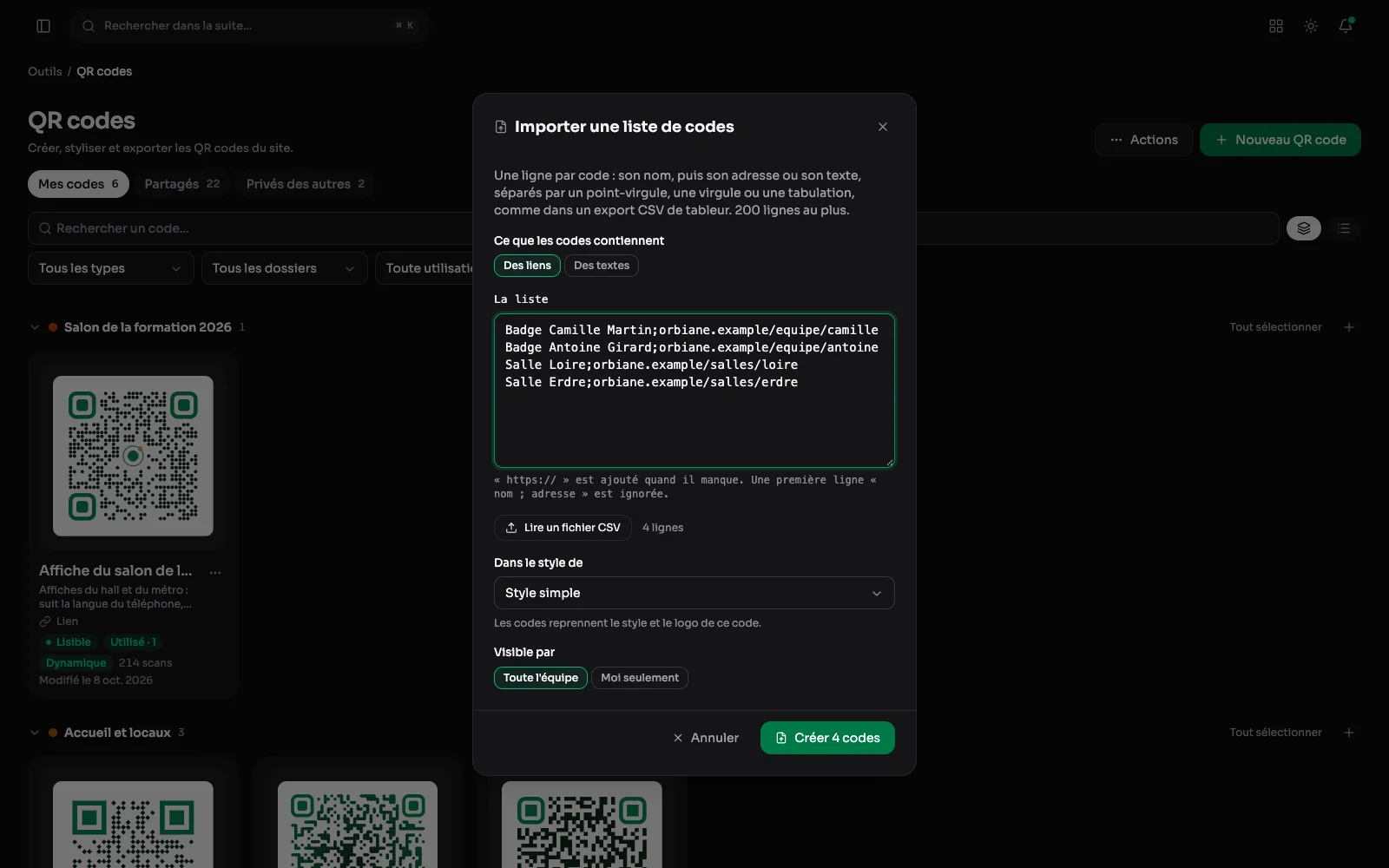This screenshot has width=1389, height=868.
Task: Click the 'Lisible' status badge
Action: coord(68,642)
